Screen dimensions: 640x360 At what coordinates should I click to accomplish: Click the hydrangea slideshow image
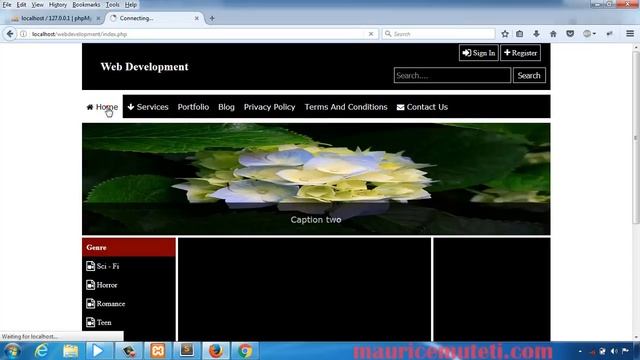pos(316,179)
